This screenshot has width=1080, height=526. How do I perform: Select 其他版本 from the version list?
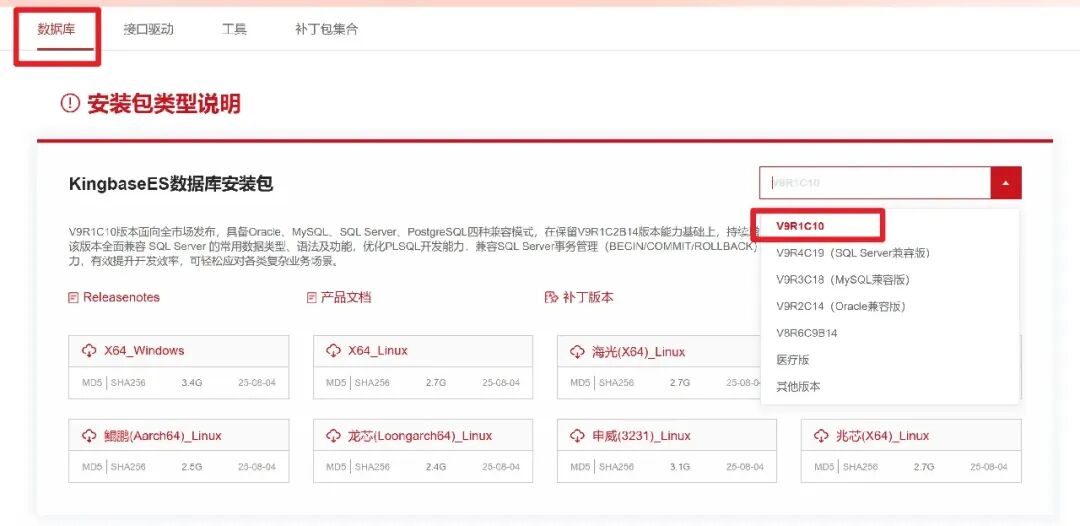point(798,387)
